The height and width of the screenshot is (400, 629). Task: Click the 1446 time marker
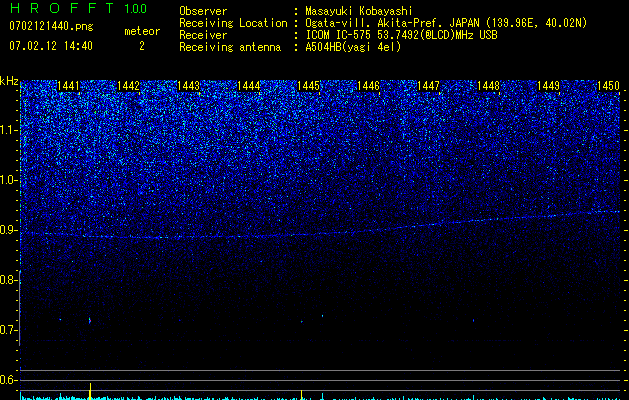point(368,86)
